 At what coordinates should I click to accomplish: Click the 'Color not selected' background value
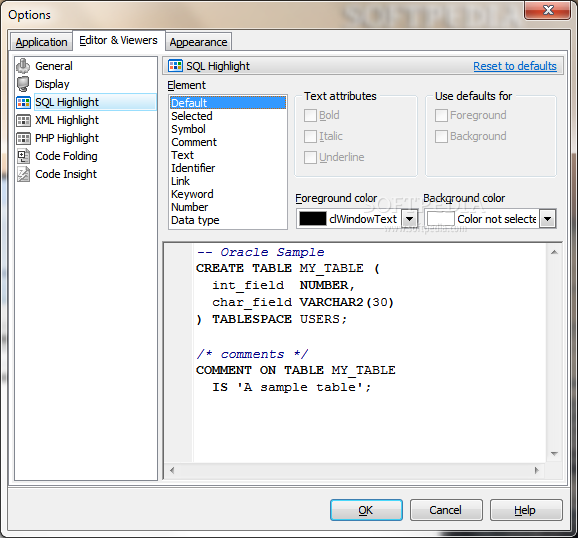497,219
